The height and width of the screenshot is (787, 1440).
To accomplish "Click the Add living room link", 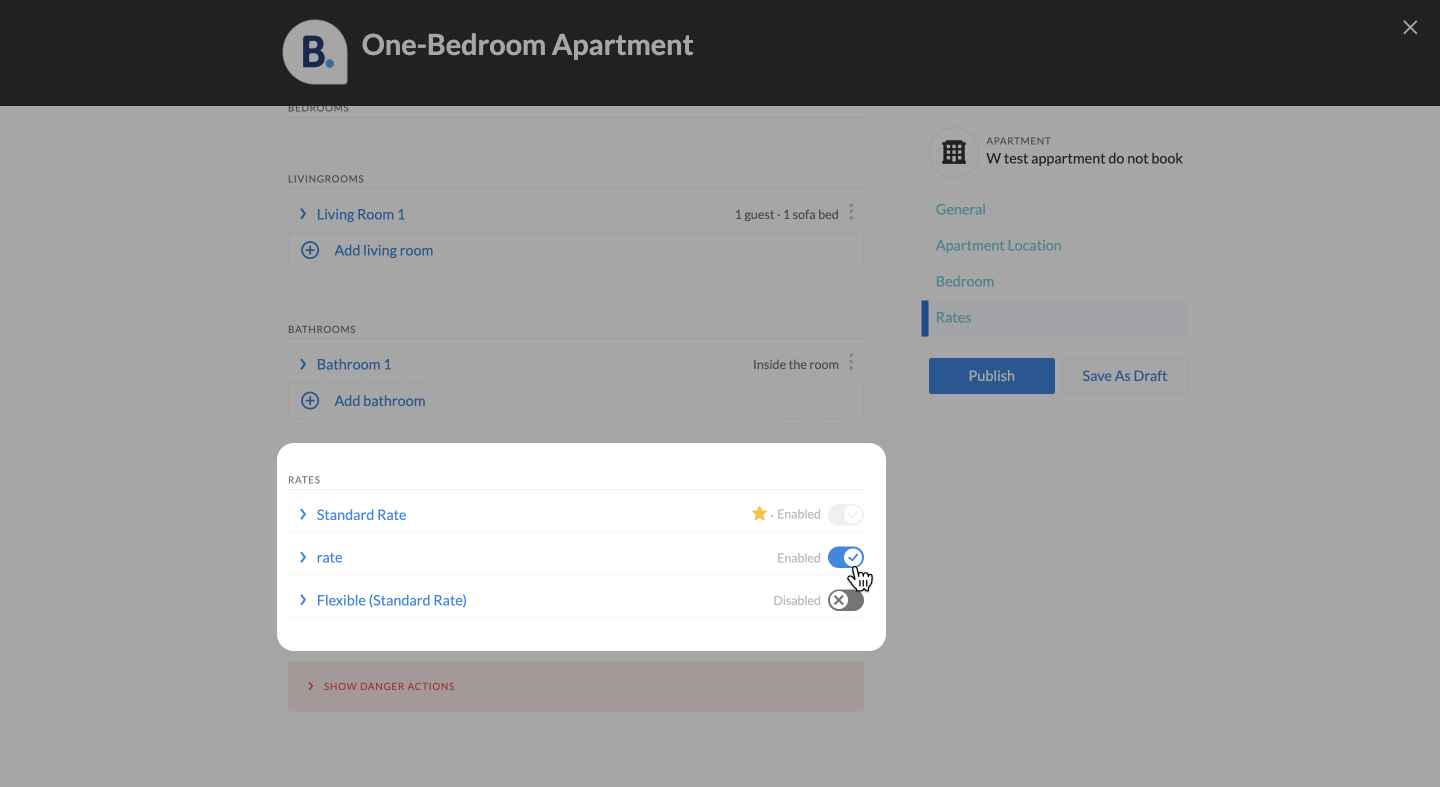I will pyautogui.click(x=384, y=250).
